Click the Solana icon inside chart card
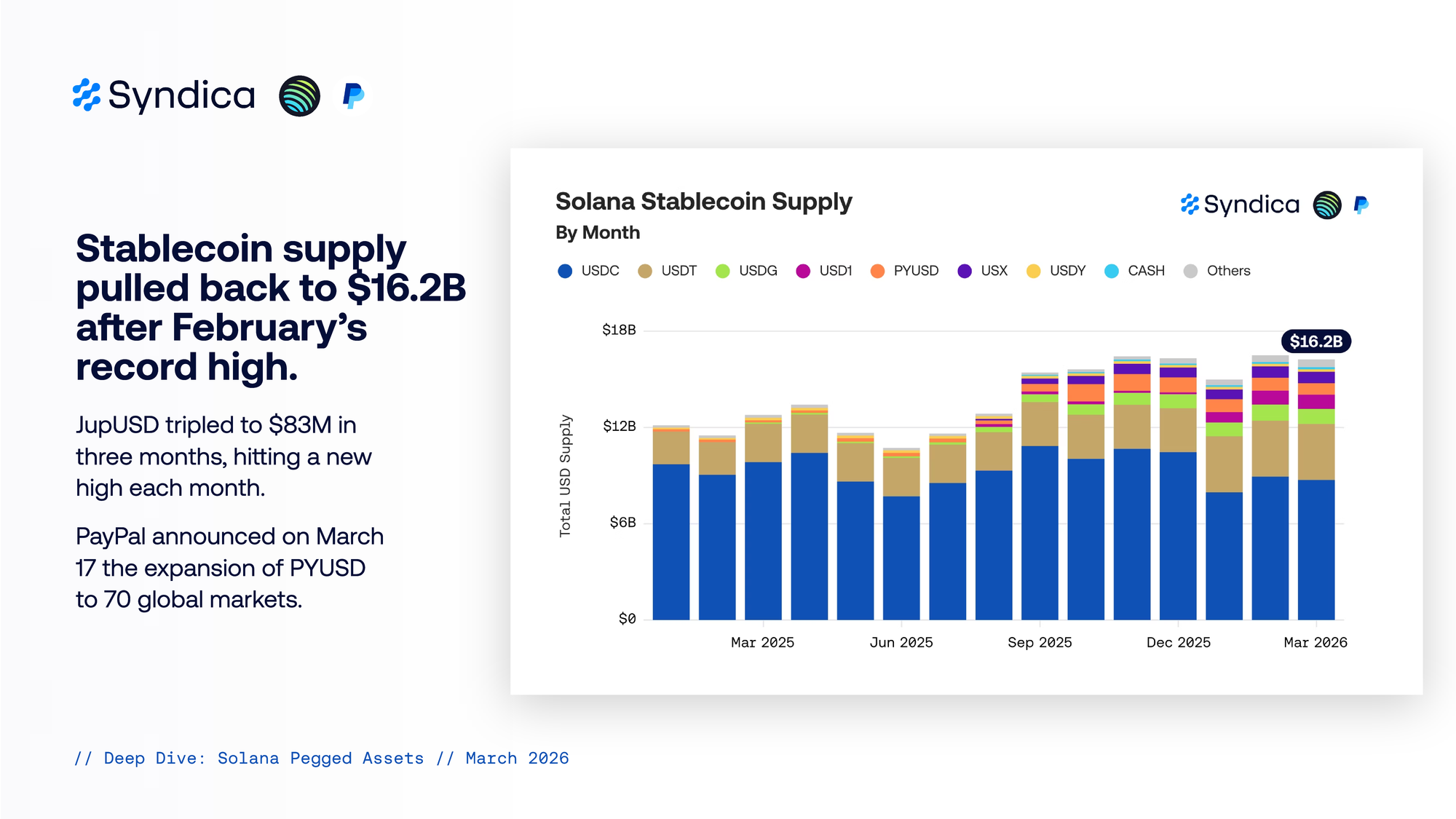The width and height of the screenshot is (1456, 819). tap(1327, 205)
